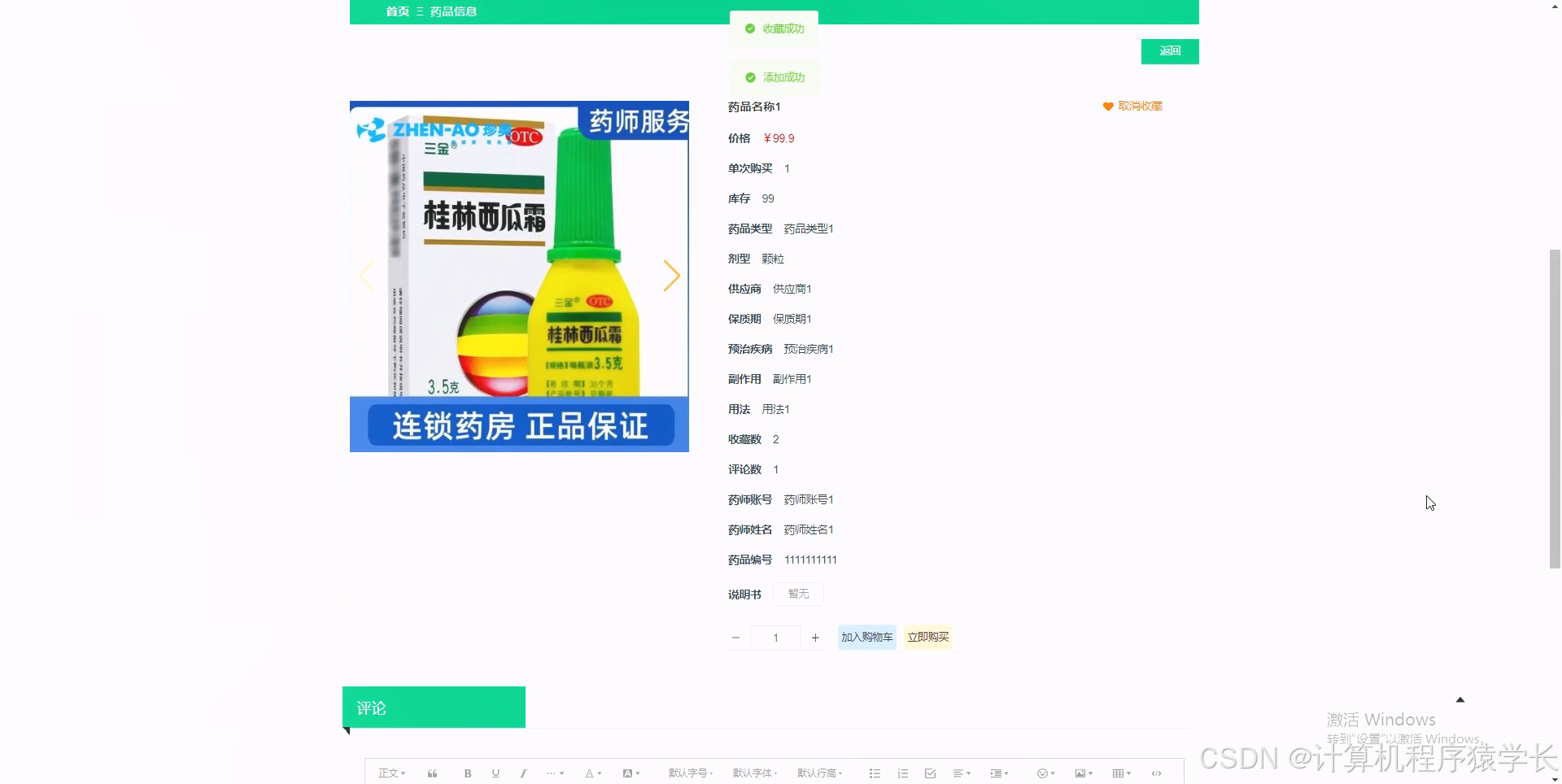Open the 默认字体 font family dropdown
The height and width of the screenshot is (784, 1562).
(755, 773)
